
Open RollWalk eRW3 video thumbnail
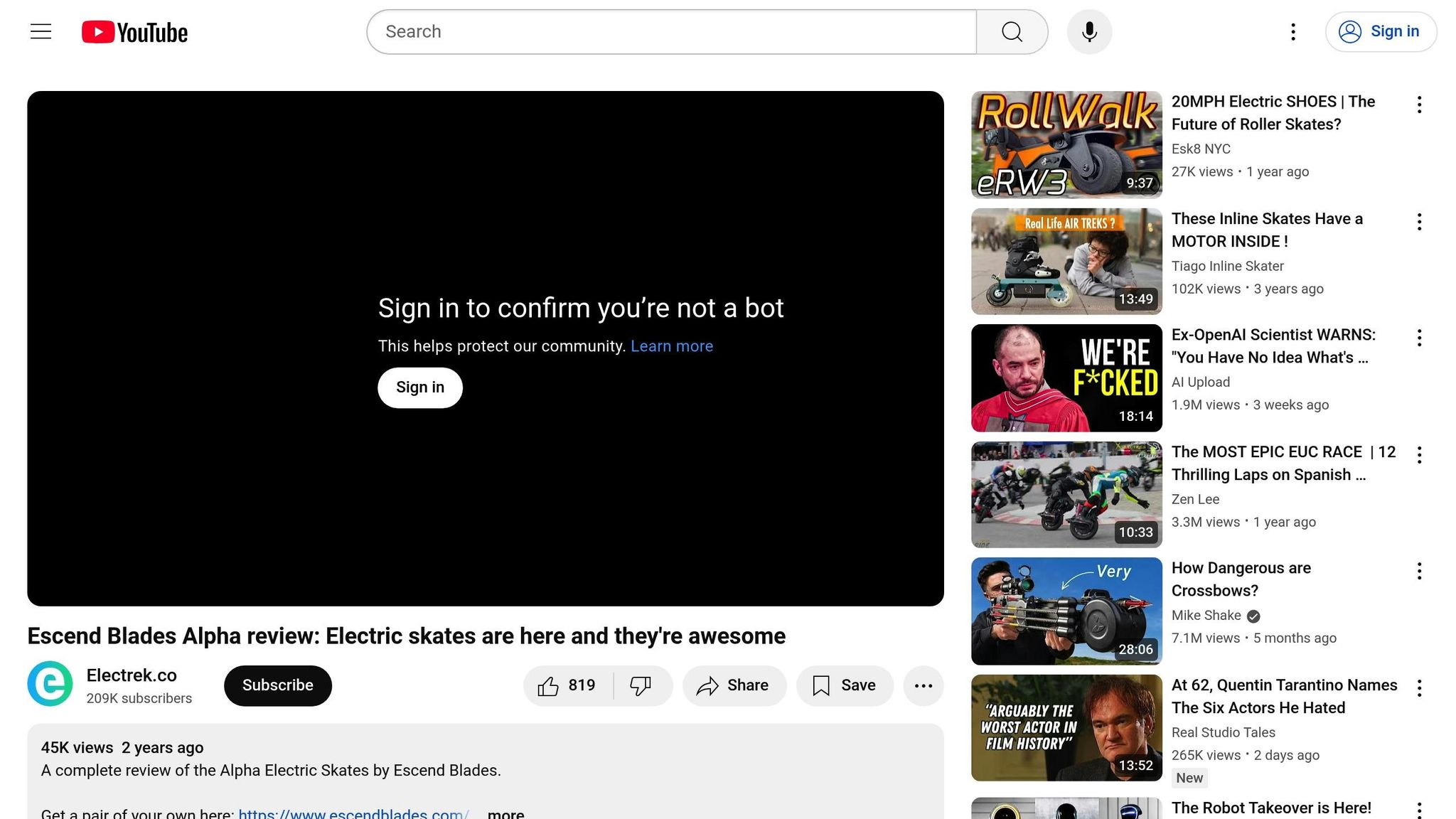coord(1066,144)
